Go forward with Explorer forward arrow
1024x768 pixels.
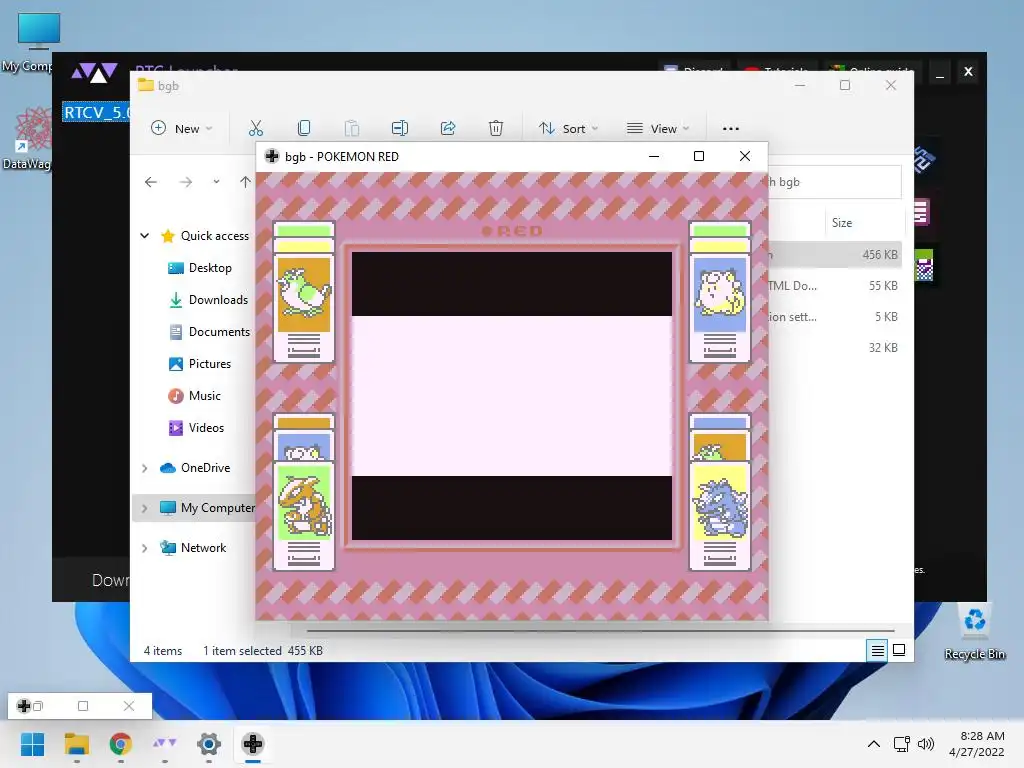click(x=186, y=182)
